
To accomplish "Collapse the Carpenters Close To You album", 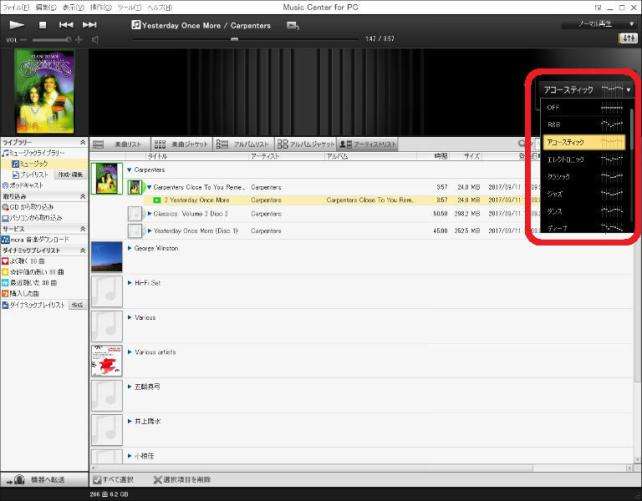I will click(149, 187).
